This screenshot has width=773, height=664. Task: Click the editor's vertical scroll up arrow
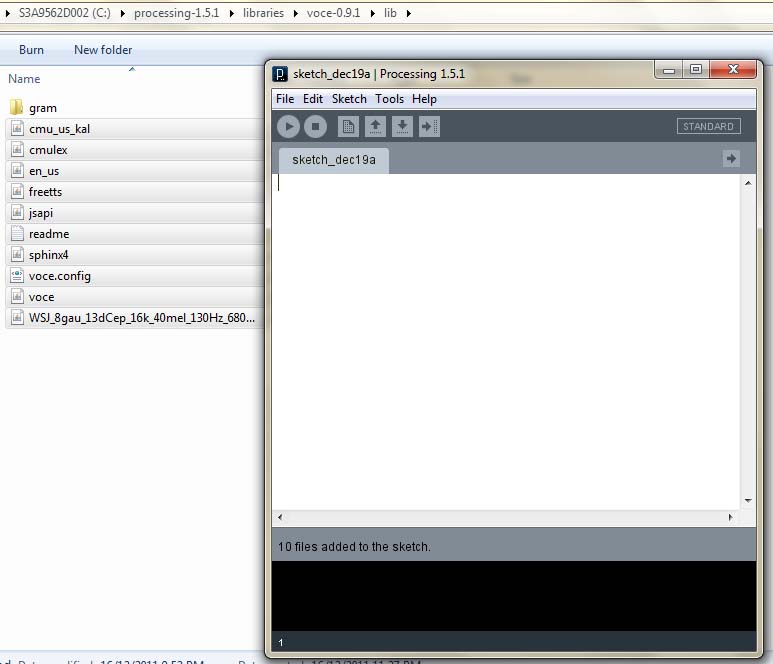(x=748, y=183)
